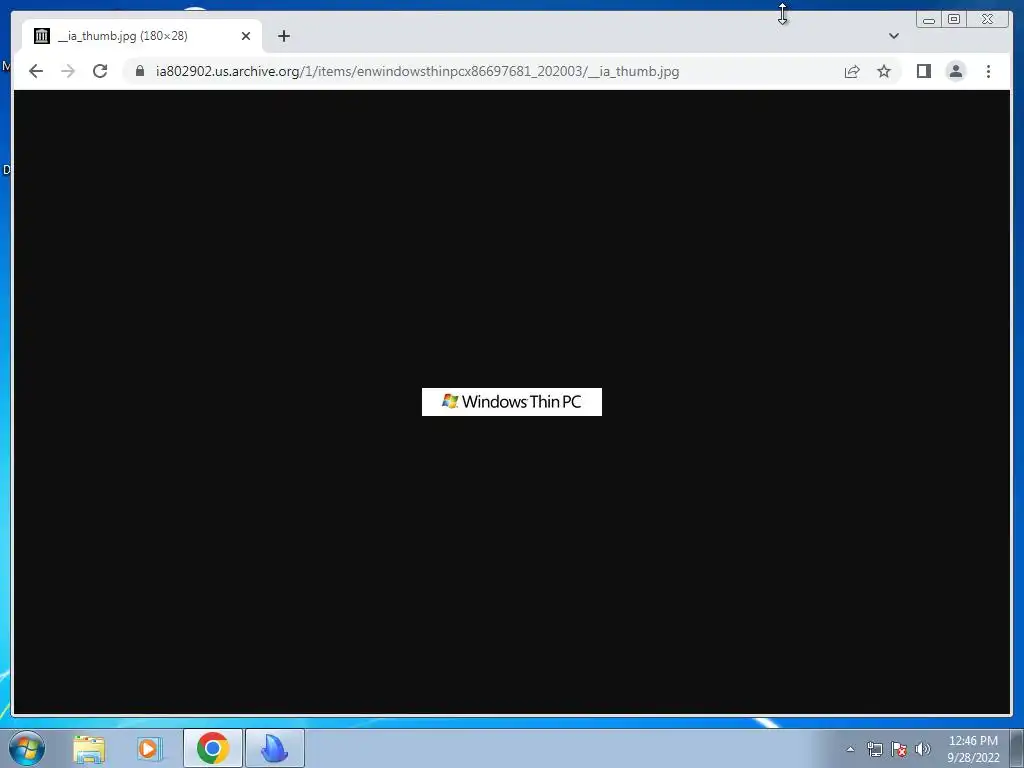Expand the tab search dropdown
This screenshot has width=1024, height=768.
point(893,36)
